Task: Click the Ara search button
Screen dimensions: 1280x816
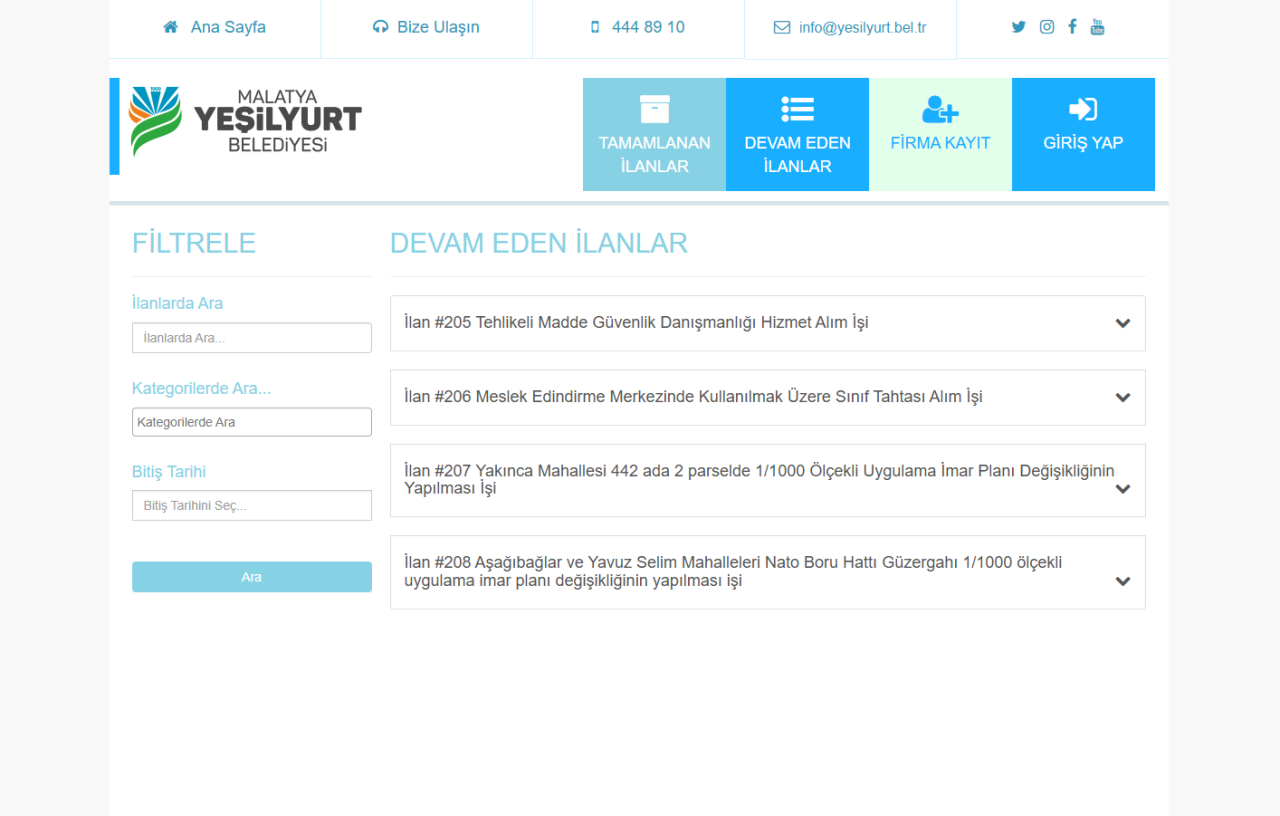Action: (251, 577)
